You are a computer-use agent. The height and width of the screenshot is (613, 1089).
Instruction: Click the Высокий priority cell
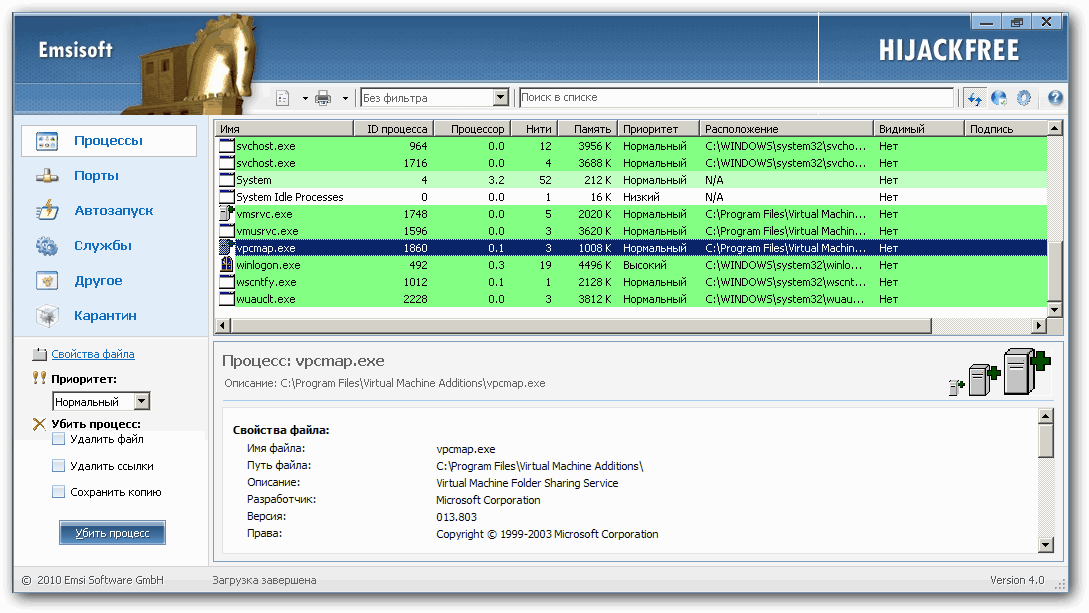[x=645, y=264]
